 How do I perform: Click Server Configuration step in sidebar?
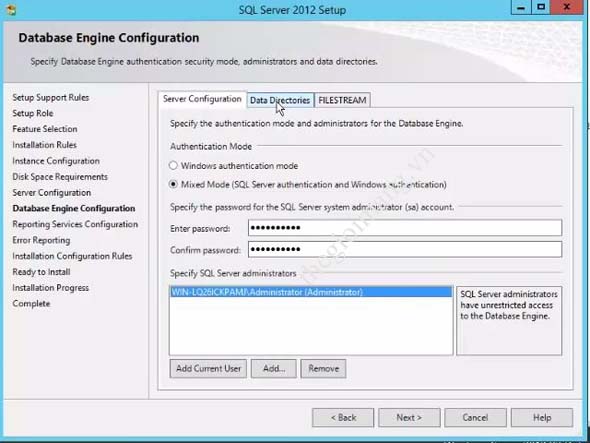(52, 192)
